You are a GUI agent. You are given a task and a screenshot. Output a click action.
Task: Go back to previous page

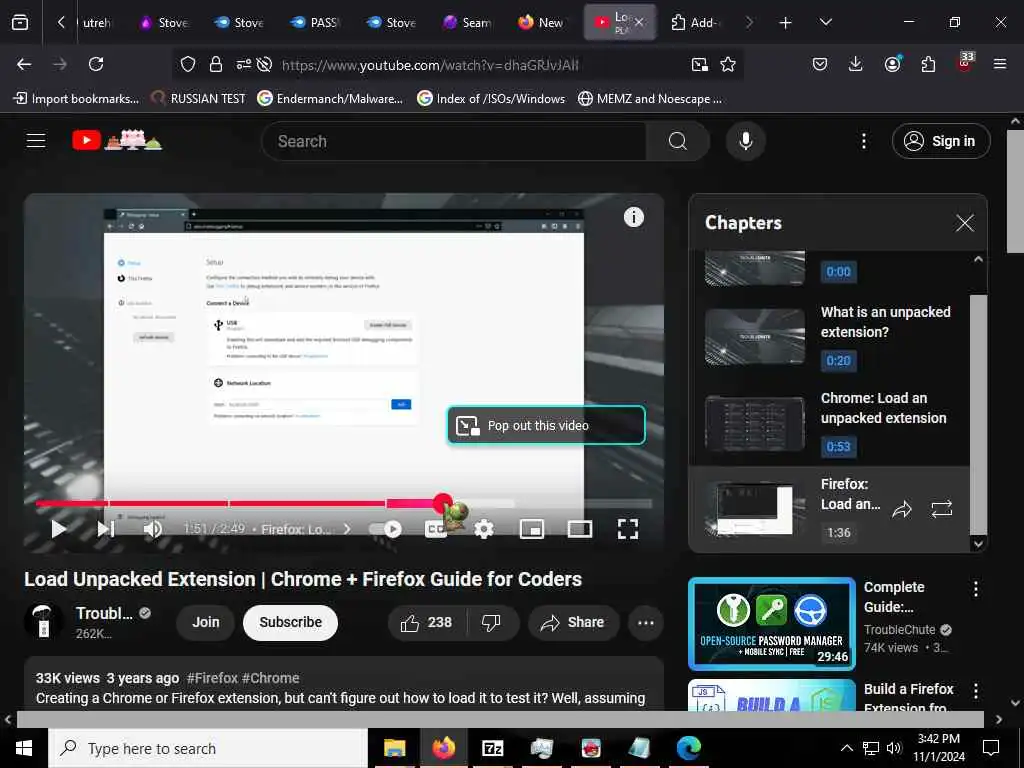tap(24, 64)
